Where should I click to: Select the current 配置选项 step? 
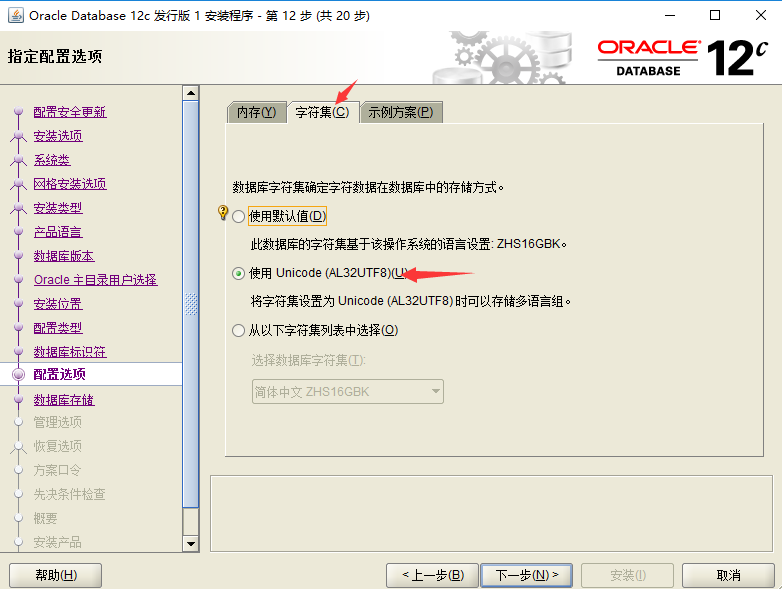tap(59, 374)
